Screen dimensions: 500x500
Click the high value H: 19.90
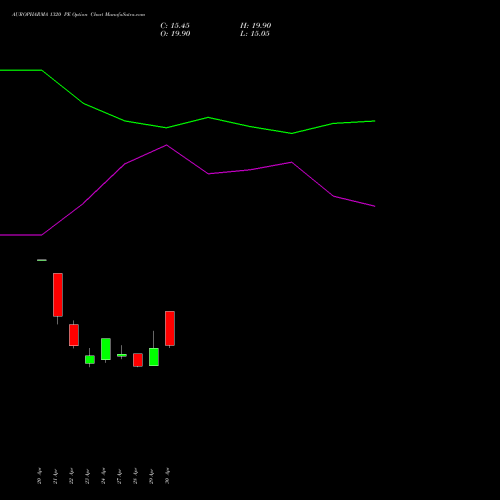pos(256,26)
